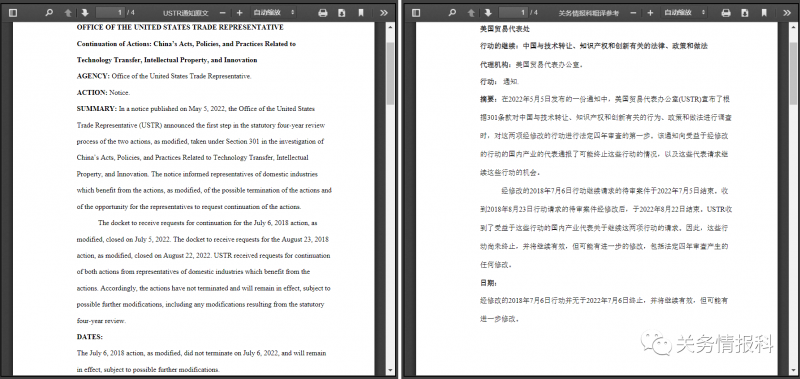Image resolution: width=800 pixels, height=379 pixels.
Task: Toggle sidebar in the left PDF viewer
Action: coord(13,13)
